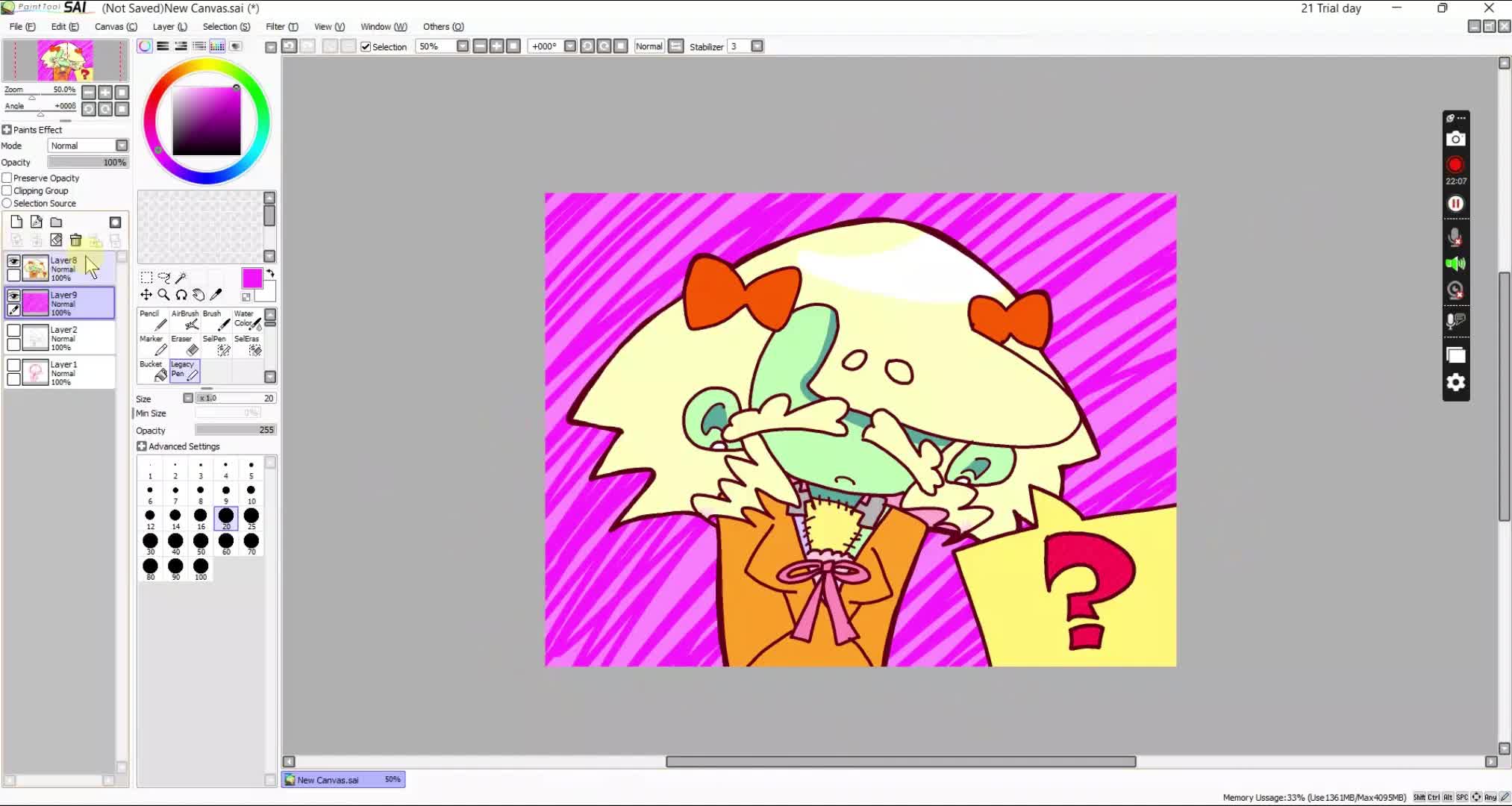Create a new linework layer

click(36, 222)
